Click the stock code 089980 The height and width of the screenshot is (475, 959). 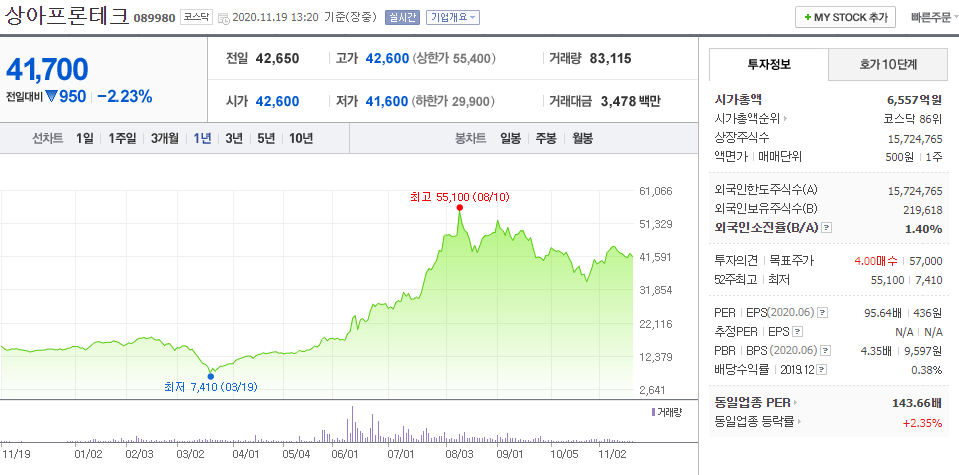pos(155,18)
